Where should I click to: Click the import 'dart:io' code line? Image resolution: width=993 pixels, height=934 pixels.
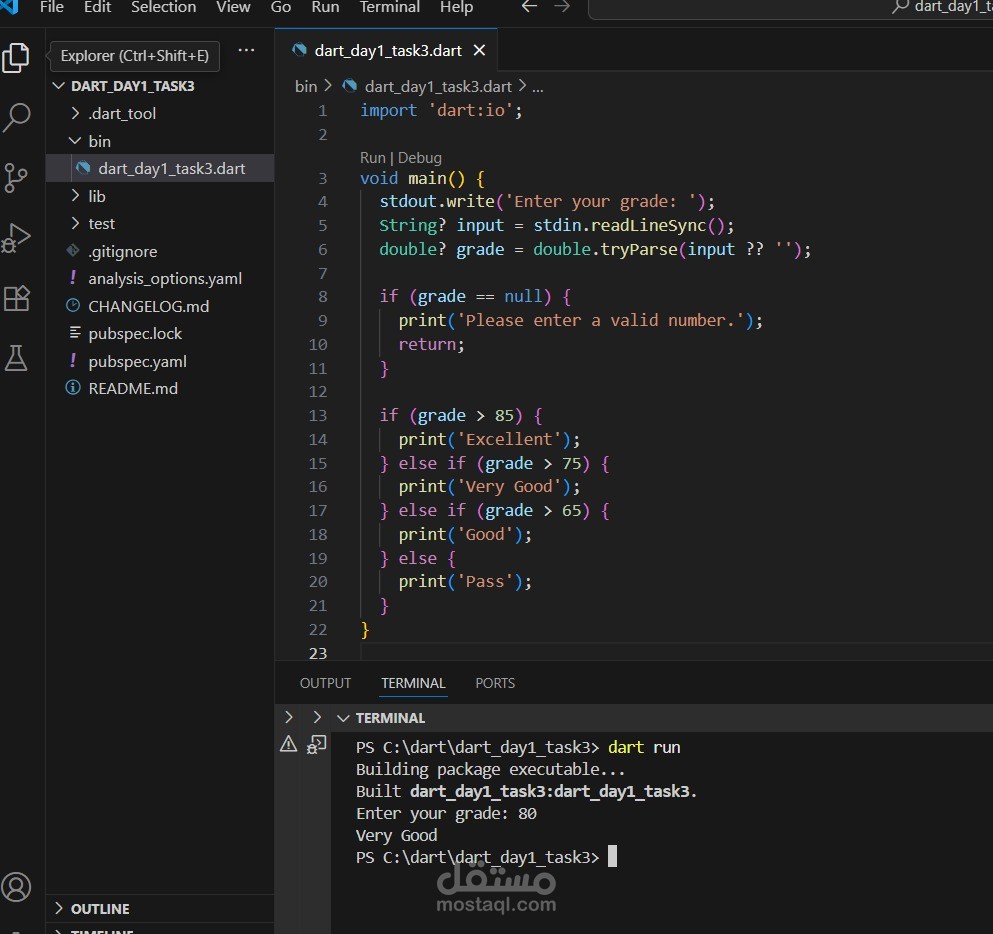(441, 110)
